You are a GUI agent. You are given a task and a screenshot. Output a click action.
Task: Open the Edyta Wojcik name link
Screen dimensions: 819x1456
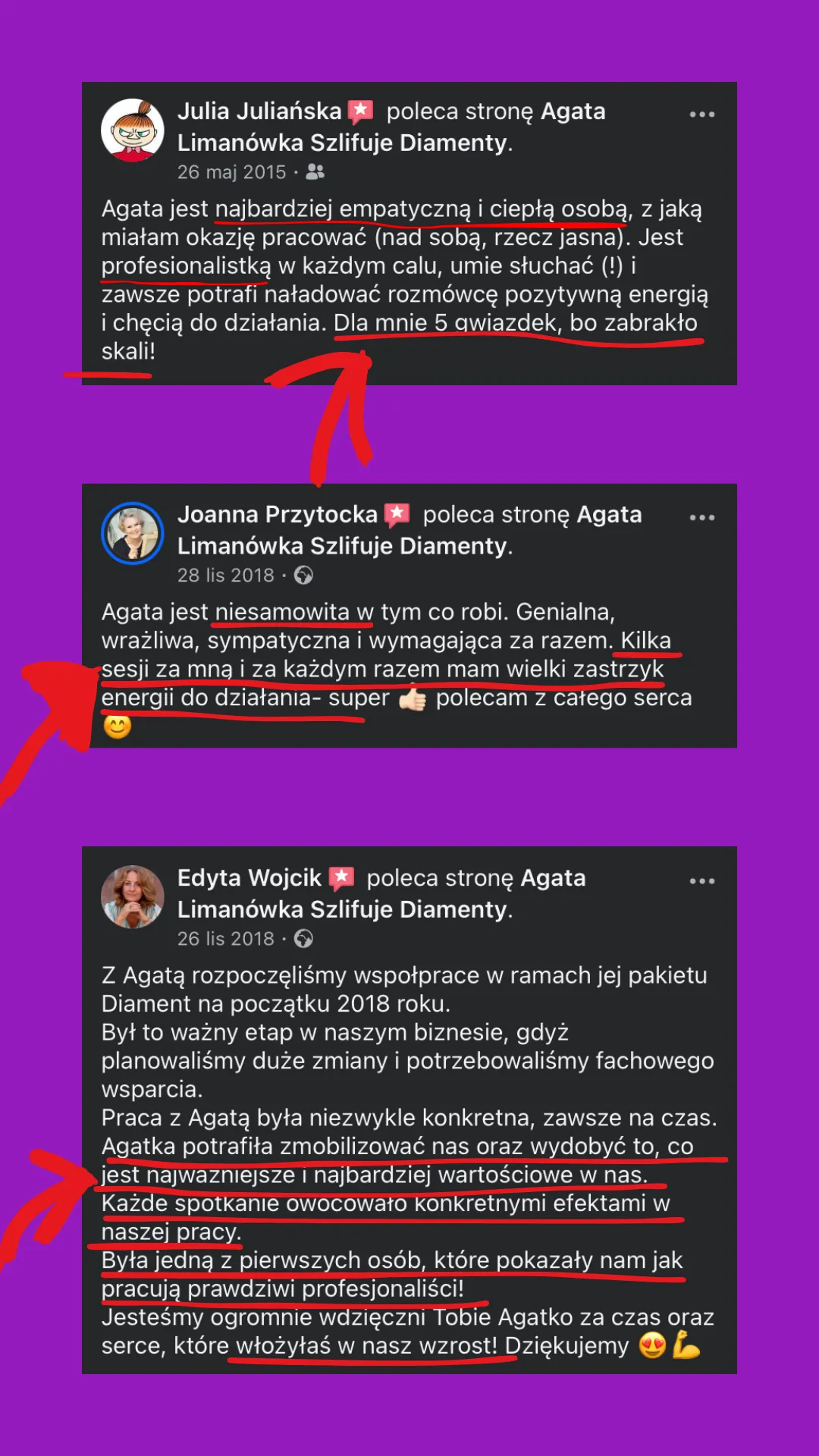(249, 878)
